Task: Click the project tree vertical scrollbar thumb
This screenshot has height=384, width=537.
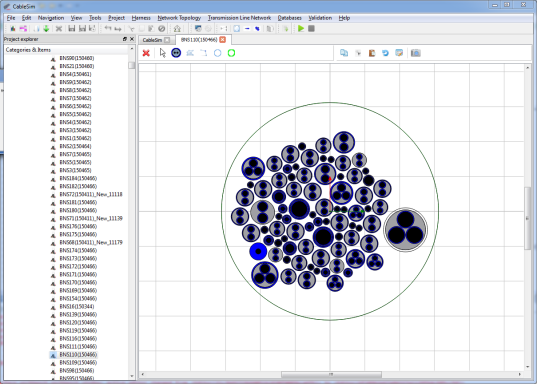Action: point(132,65)
